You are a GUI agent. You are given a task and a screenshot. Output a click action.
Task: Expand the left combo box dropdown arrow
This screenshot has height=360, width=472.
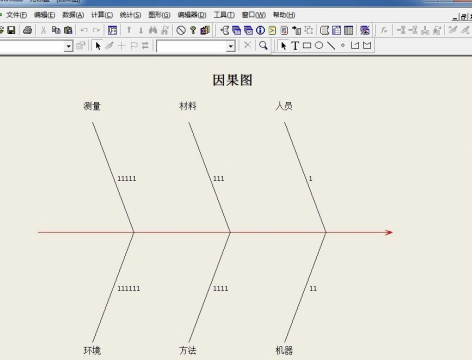coord(68,46)
